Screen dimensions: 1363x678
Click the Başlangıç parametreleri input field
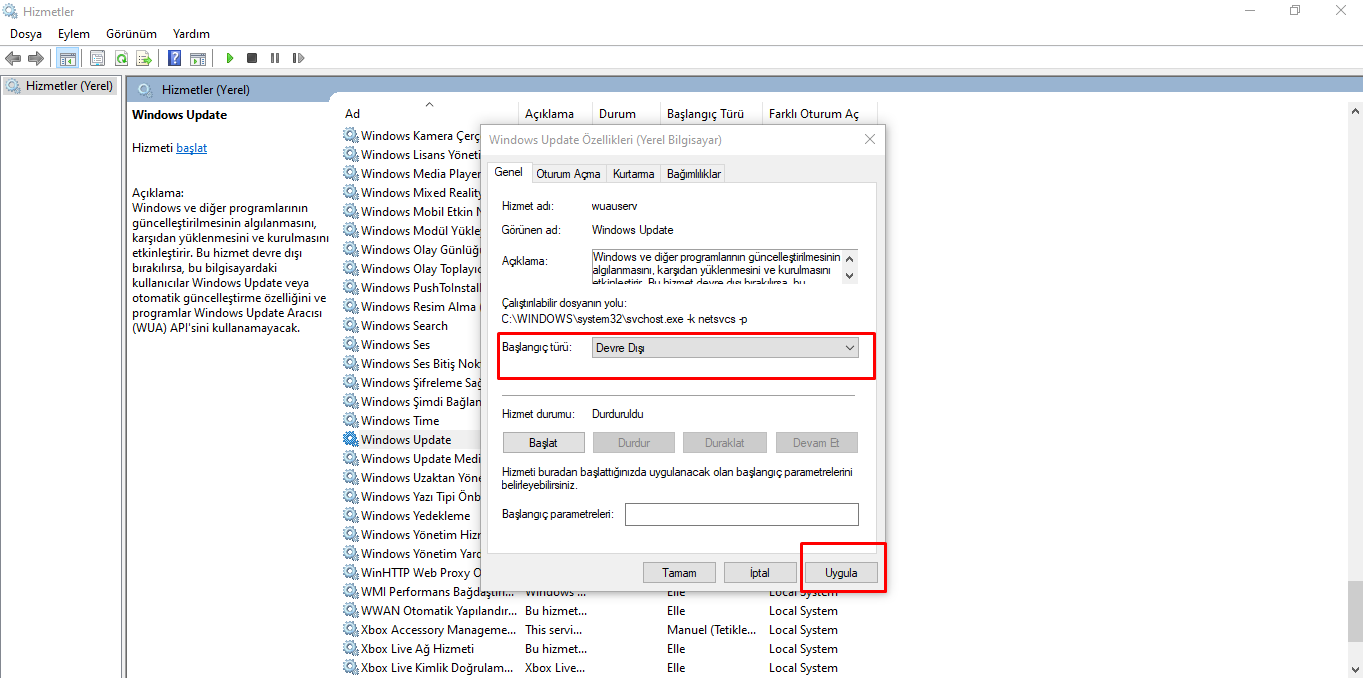(742, 514)
